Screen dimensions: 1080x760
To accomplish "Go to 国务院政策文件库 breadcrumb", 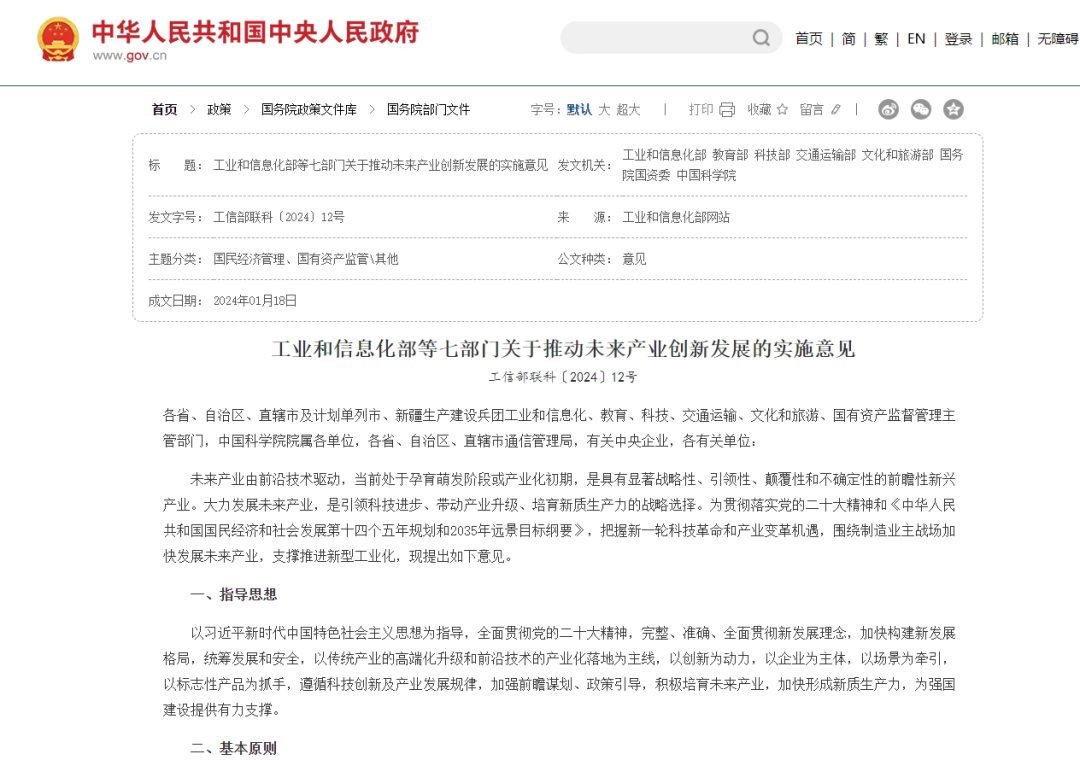I will [x=309, y=110].
